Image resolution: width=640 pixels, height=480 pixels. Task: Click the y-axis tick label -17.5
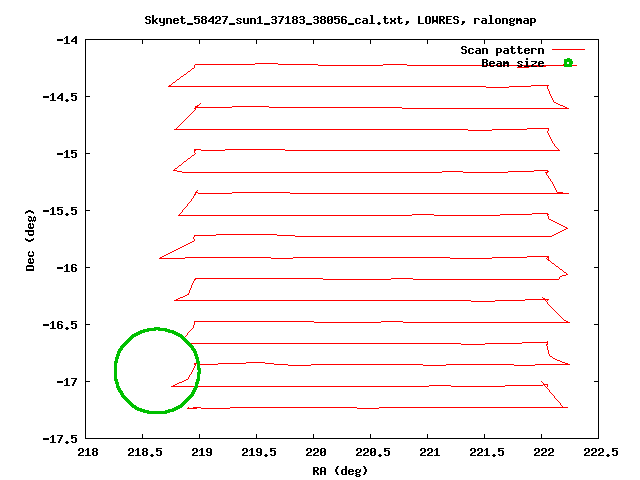[60, 439]
